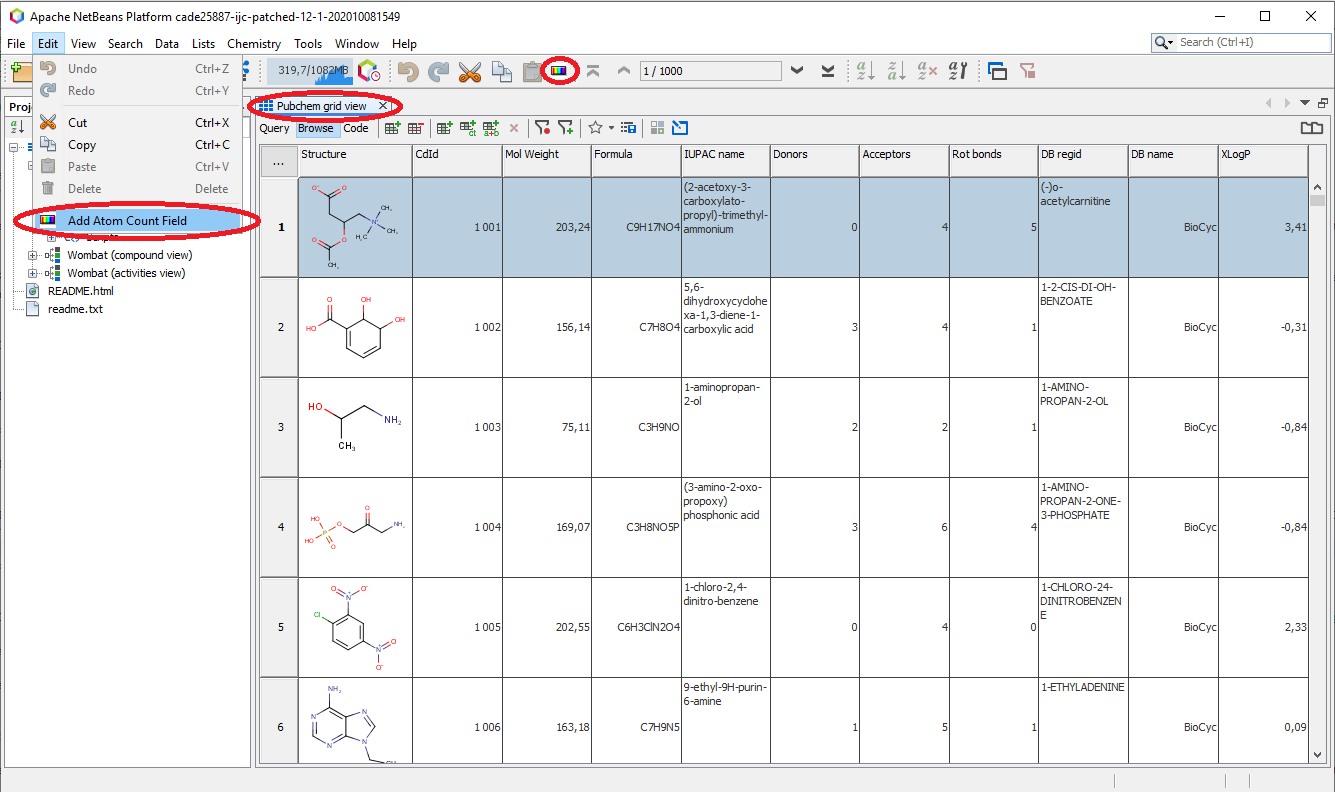Go to last record with double-down arrow
1335x792 pixels.
point(828,71)
